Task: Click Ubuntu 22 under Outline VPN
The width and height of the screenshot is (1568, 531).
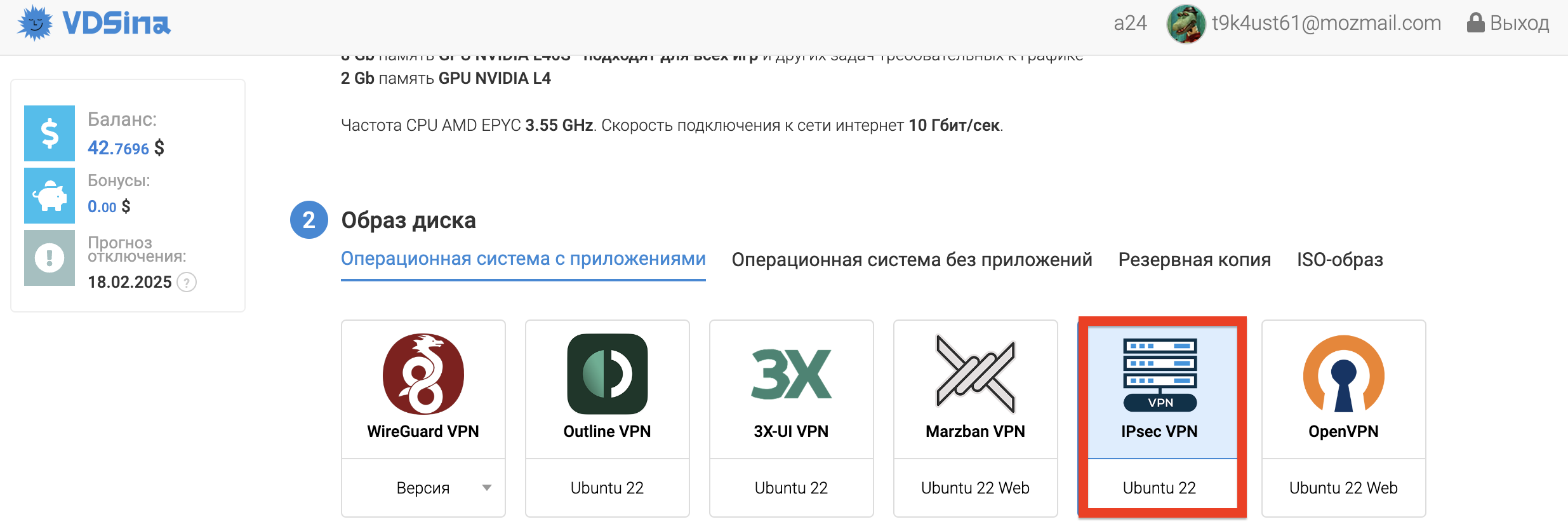Action: pos(608,488)
